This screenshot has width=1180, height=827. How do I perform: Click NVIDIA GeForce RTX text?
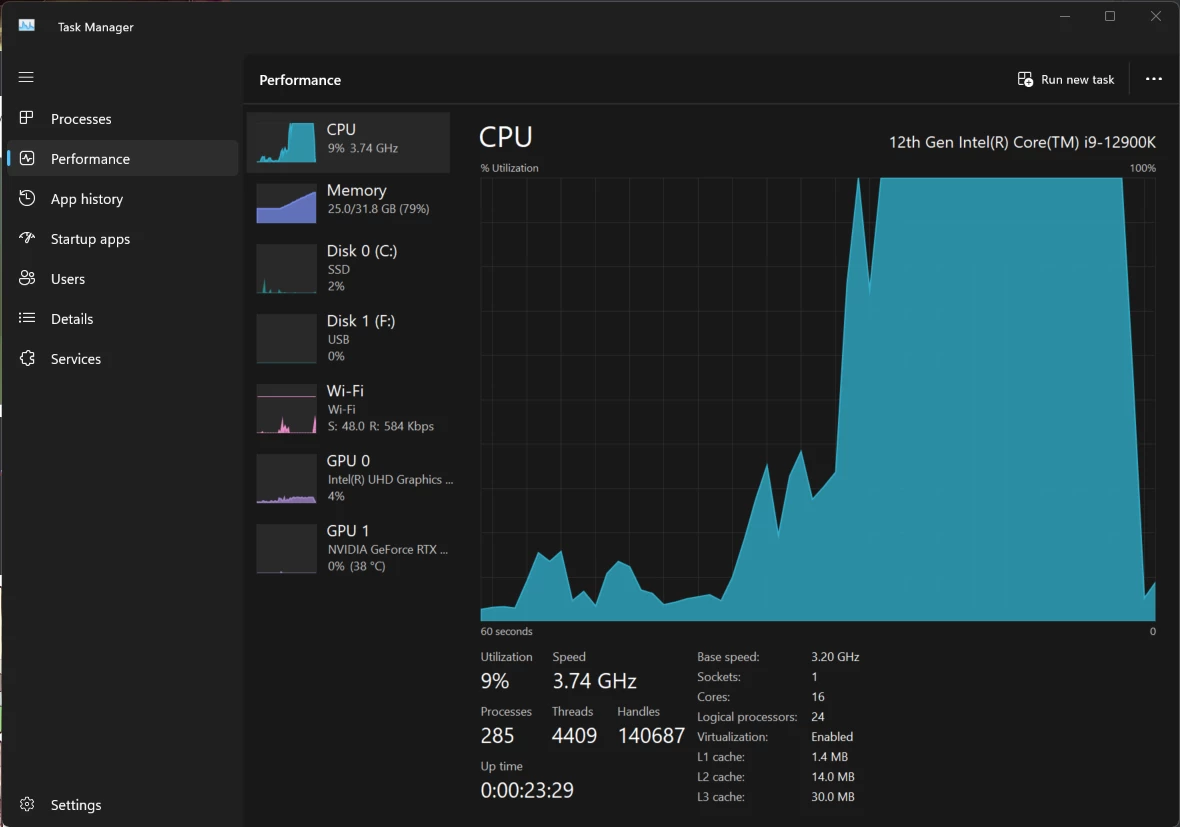coord(387,549)
